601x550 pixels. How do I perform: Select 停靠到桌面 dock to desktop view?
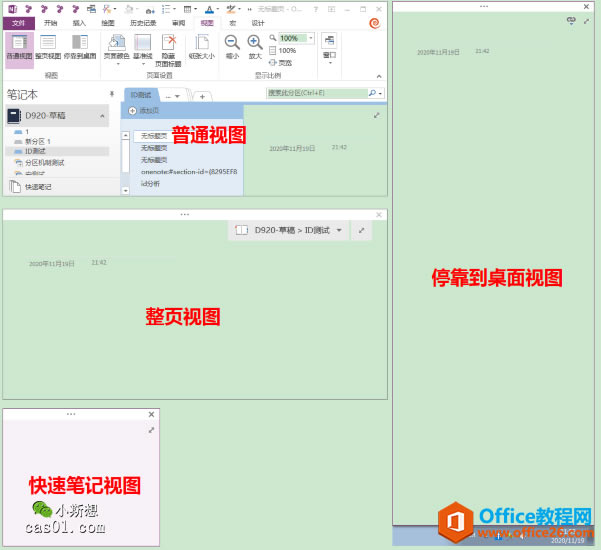tap(80, 48)
